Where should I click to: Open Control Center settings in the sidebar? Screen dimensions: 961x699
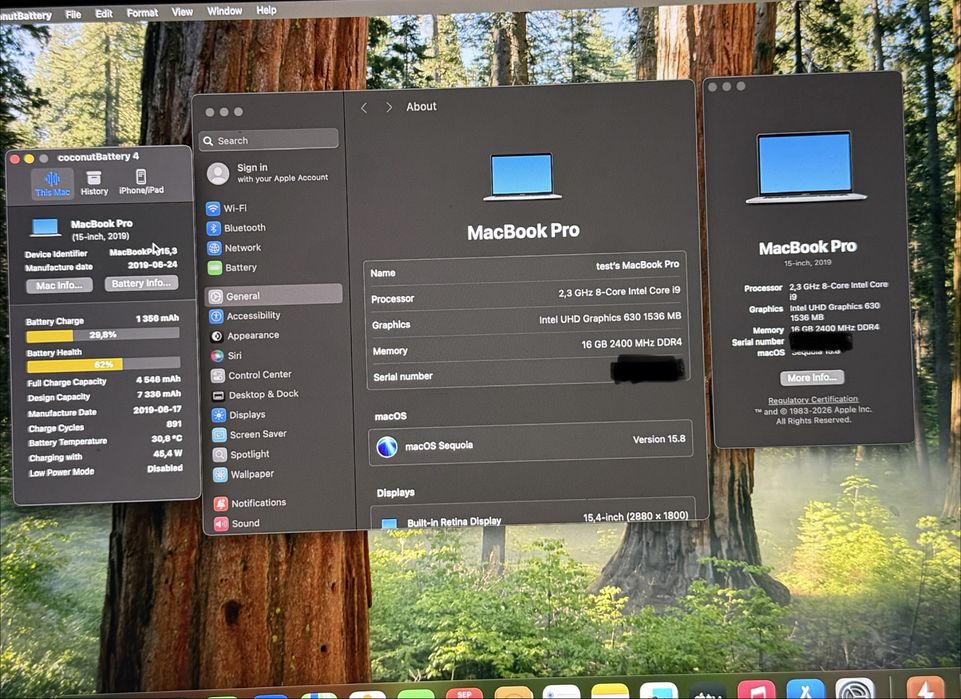pos(251,375)
